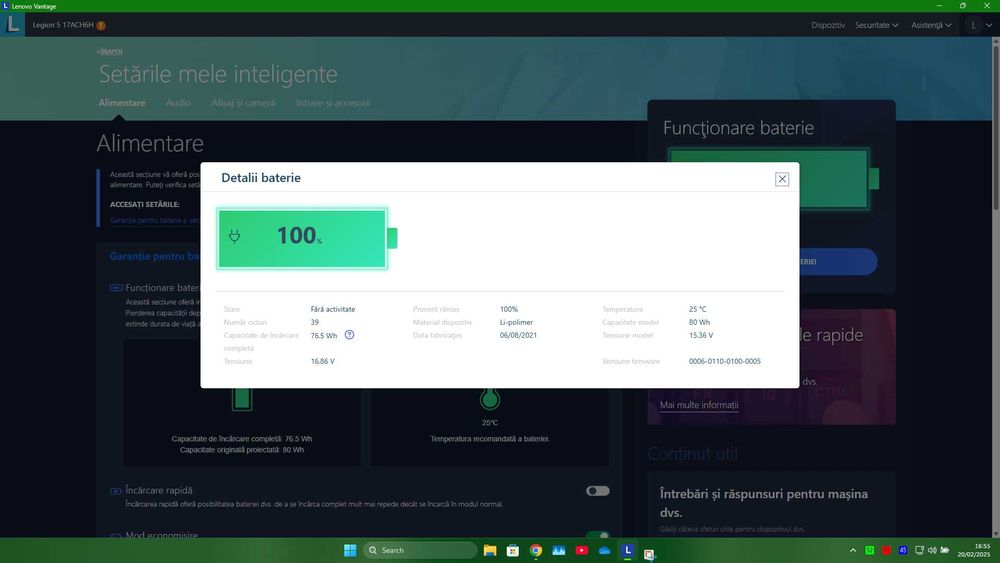Screen dimensions: 1000x563
Task: Click the Lenovo Vantage taskbar icon
Action: pyautogui.click(x=628, y=550)
